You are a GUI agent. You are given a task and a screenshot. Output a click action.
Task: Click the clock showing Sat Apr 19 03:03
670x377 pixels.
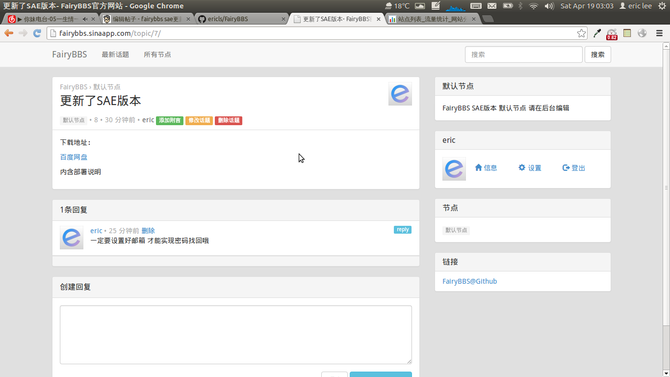click(587, 6)
